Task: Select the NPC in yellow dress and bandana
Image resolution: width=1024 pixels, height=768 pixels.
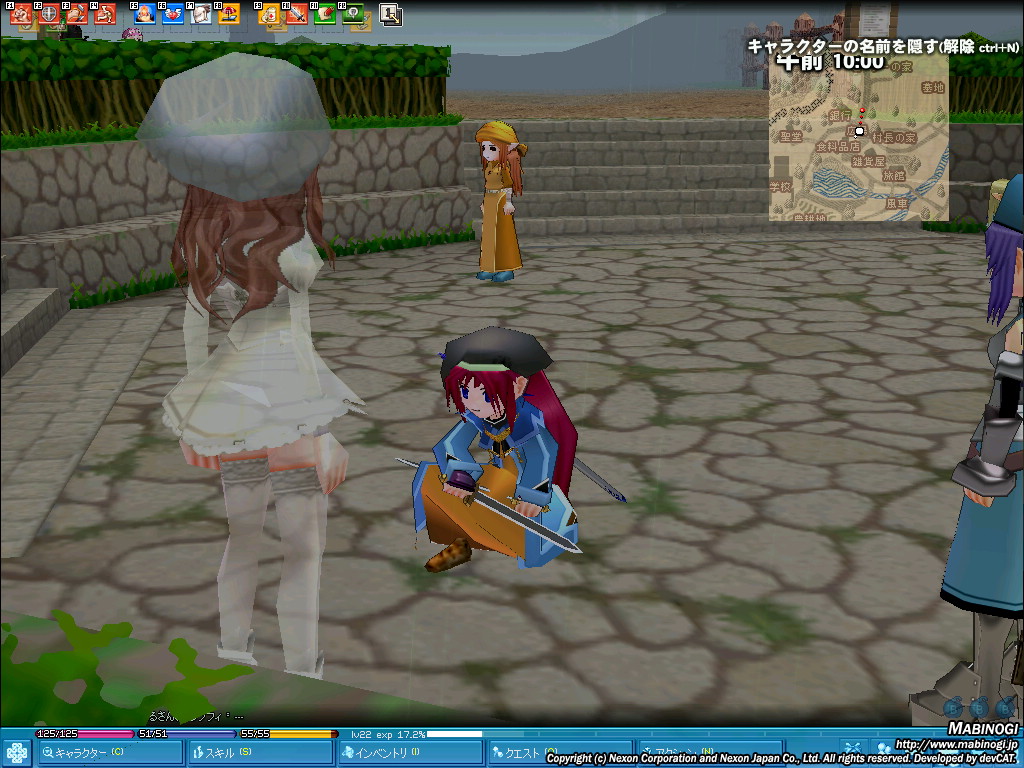Action: pos(500,201)
